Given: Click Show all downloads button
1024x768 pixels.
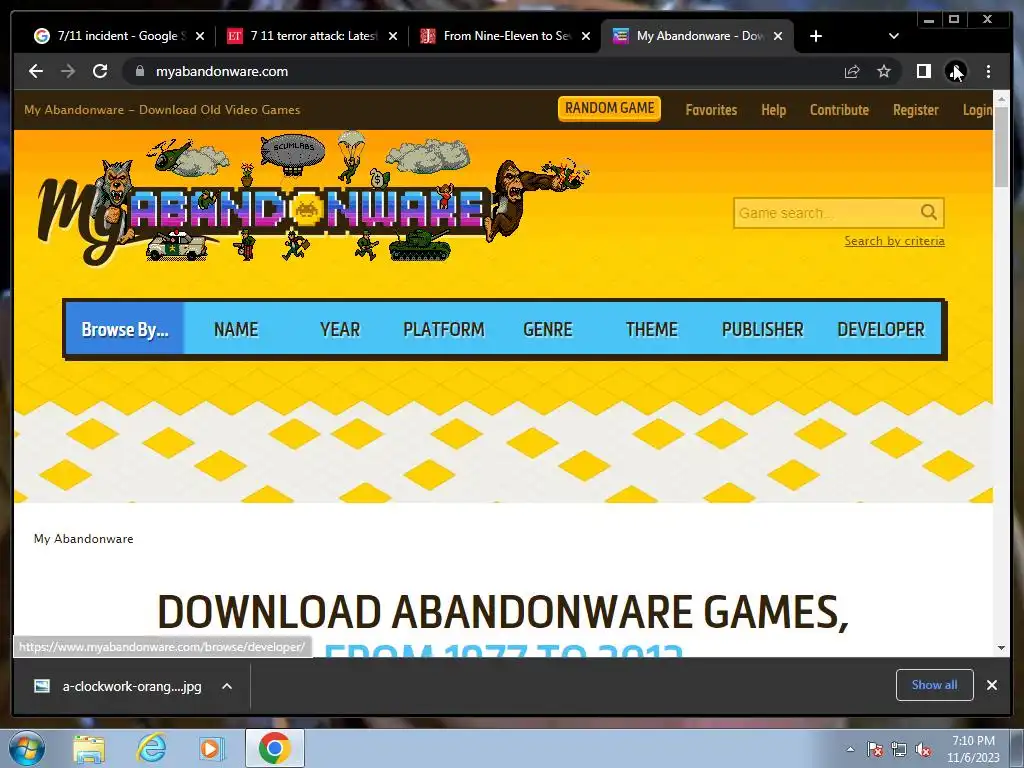Looking at the screenshot, I should point(935,684).
